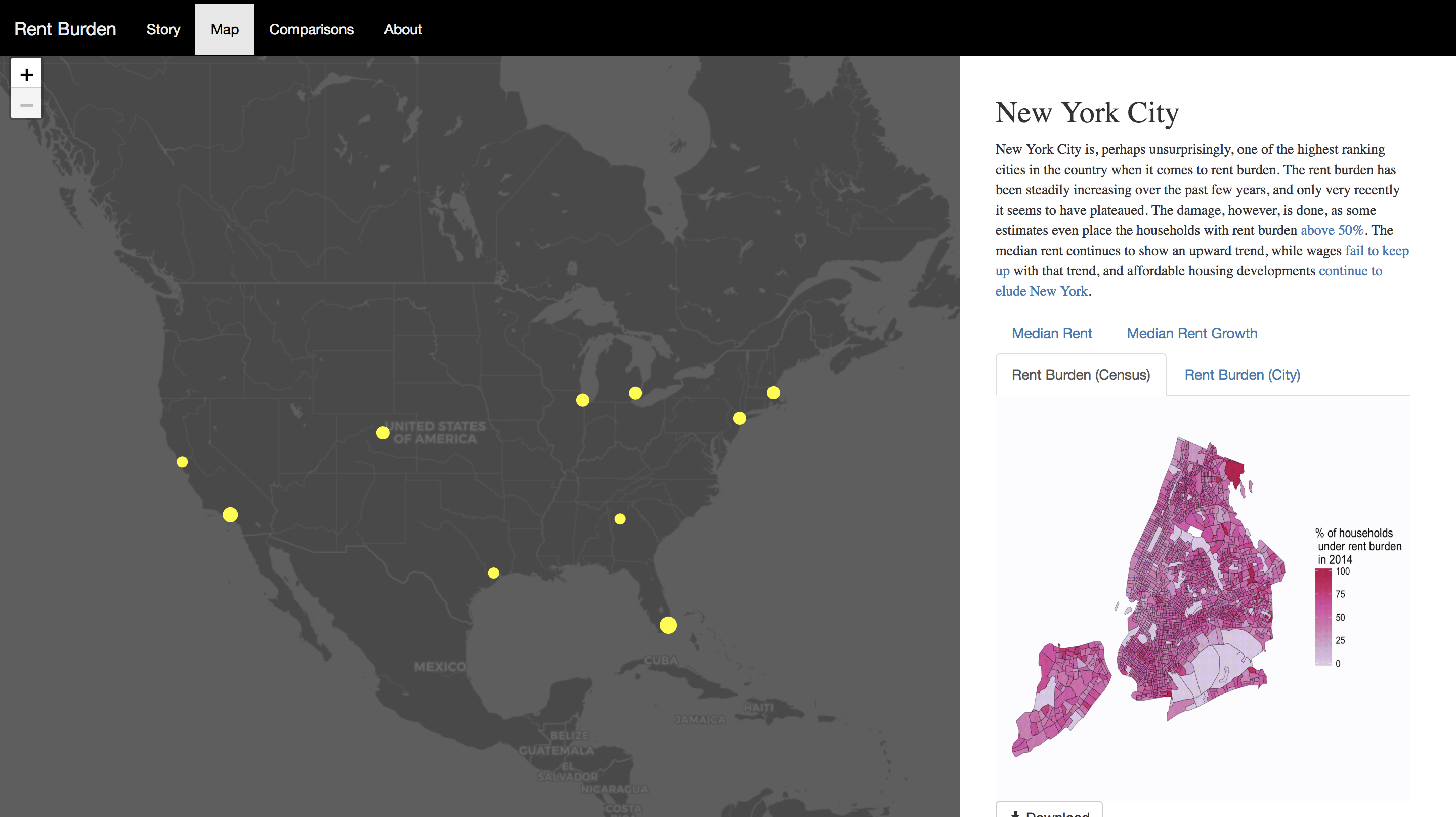This screenshot has width=1456, height=817.
Task: Click the Download button below the map
Action: click(1049, 811)
